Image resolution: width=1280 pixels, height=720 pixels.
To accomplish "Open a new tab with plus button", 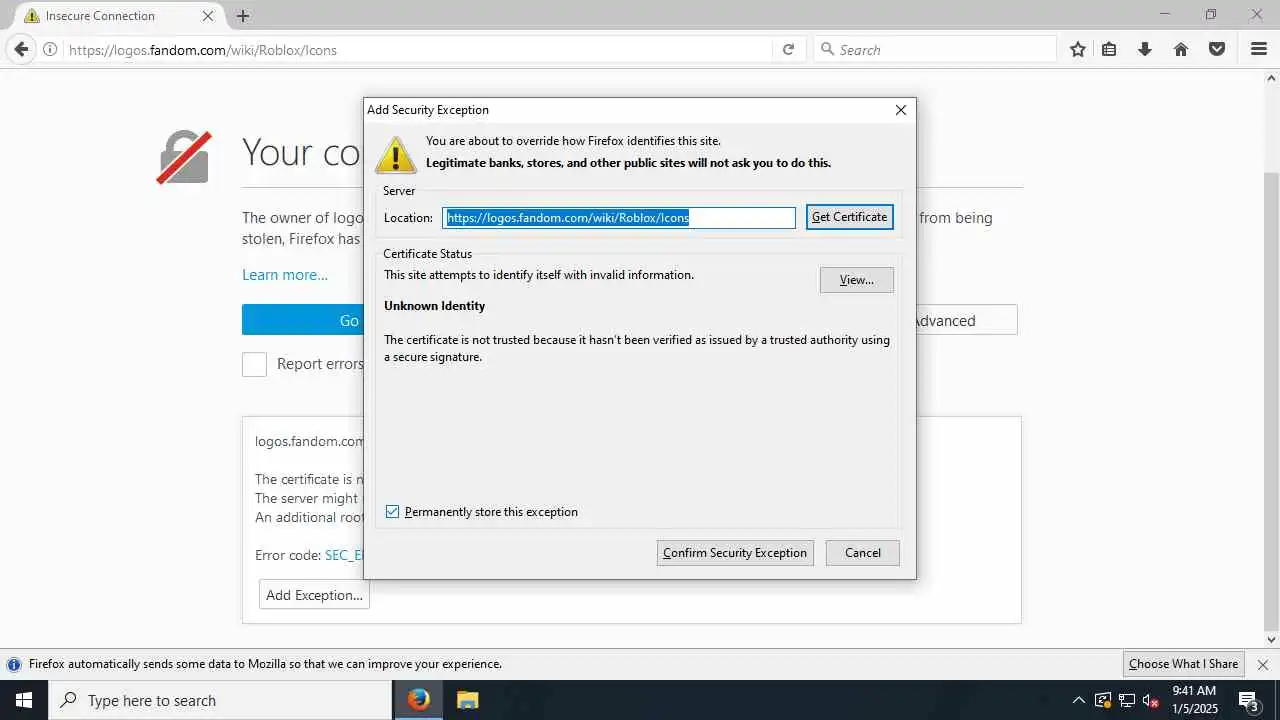I will (x=243, y=16).
